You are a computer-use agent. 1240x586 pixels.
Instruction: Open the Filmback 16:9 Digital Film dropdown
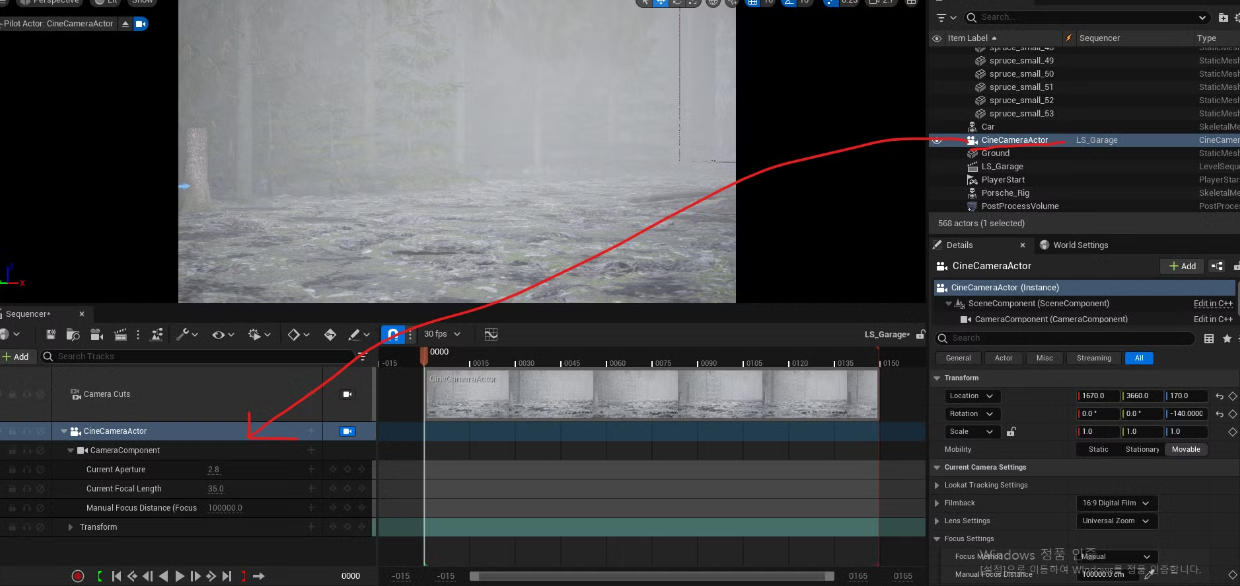[1116, 503]
